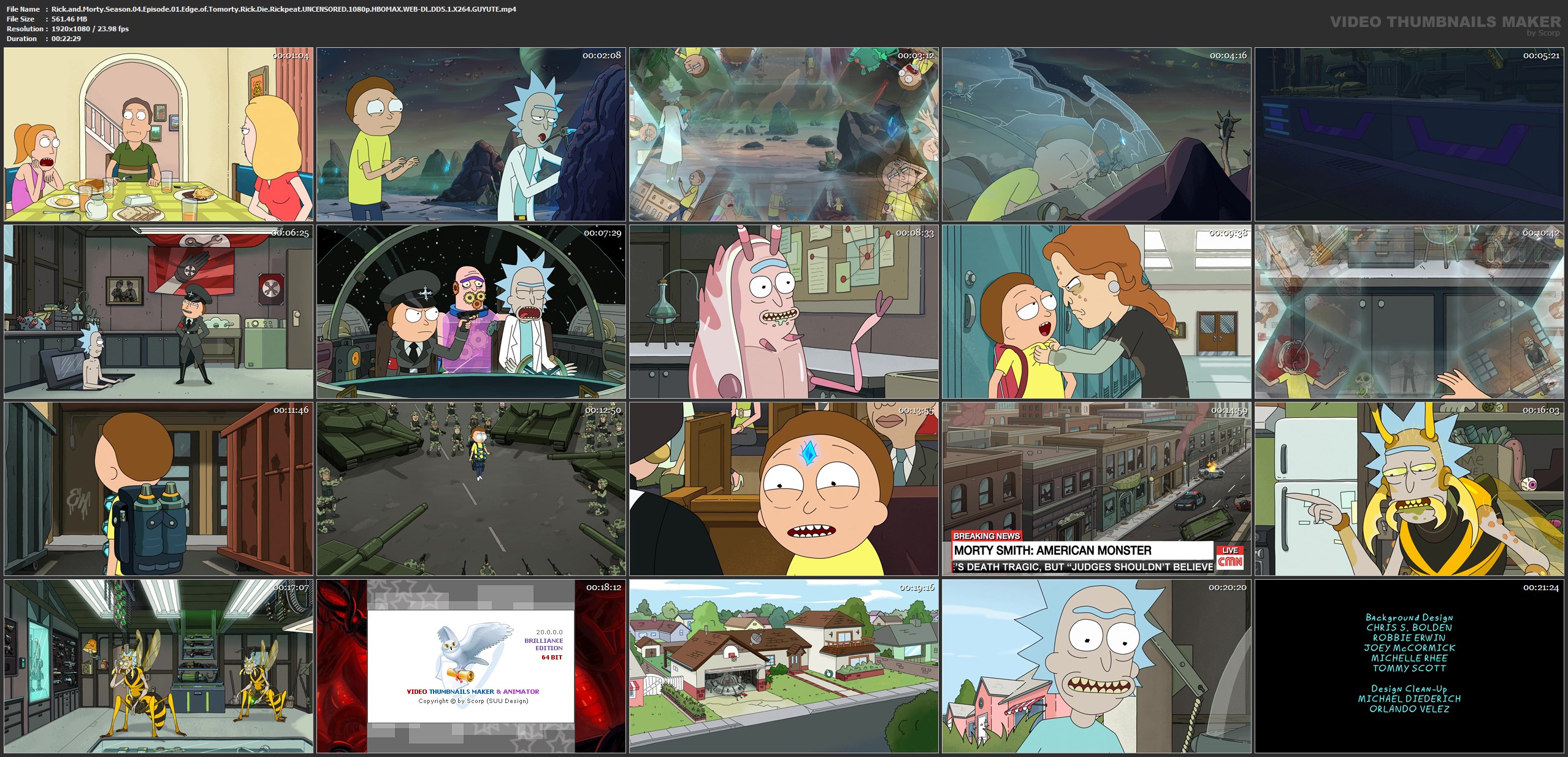
Task: Choose the thumbnail stamped 00:06:25
Action: [158, 312]
